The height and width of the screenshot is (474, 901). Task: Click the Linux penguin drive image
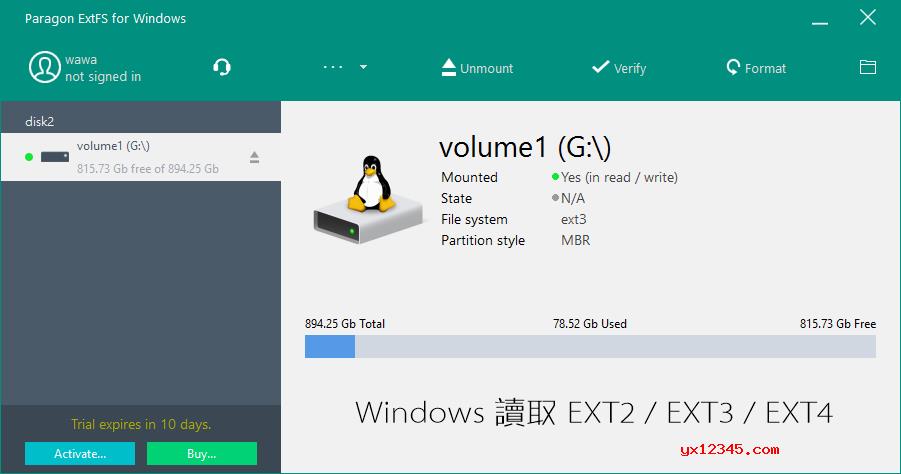(368, 199)
